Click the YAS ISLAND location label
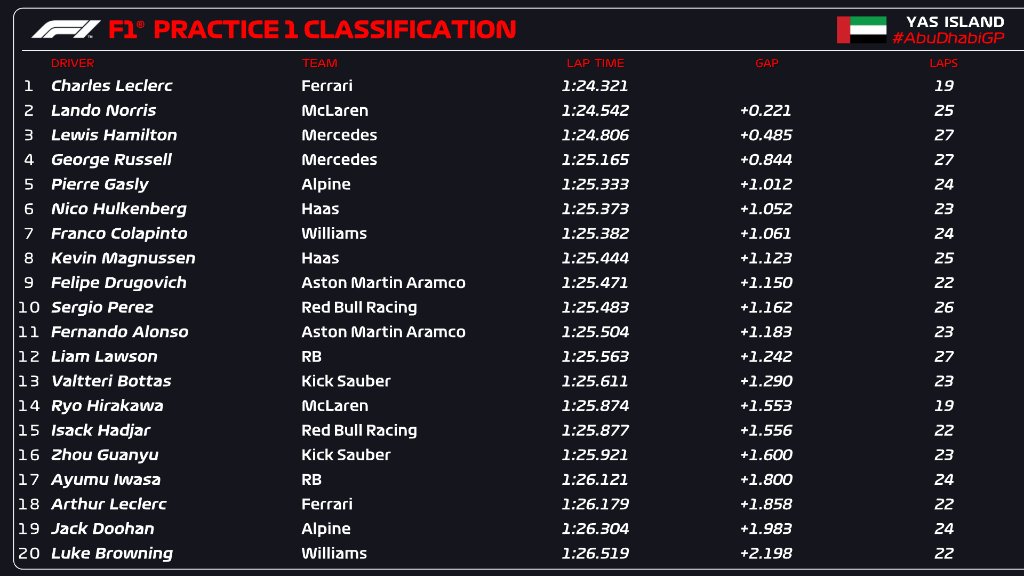 (955, 21)
